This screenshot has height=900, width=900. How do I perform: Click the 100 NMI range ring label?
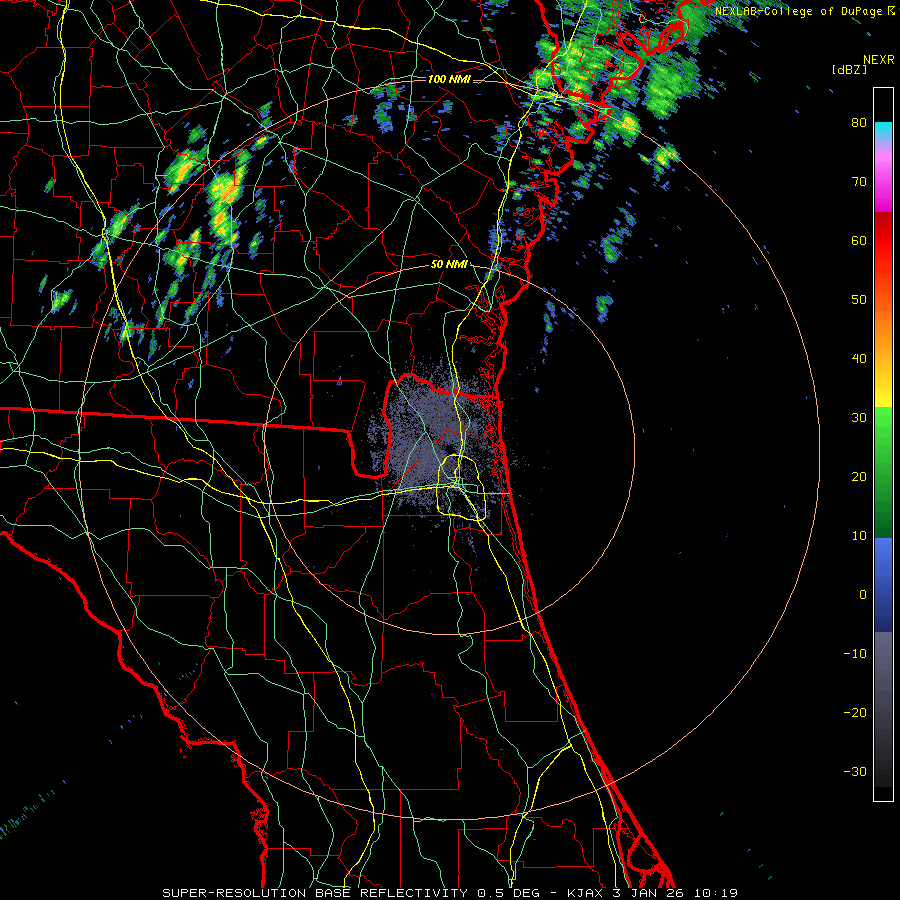pyautogui.click(x=449, y=79)
